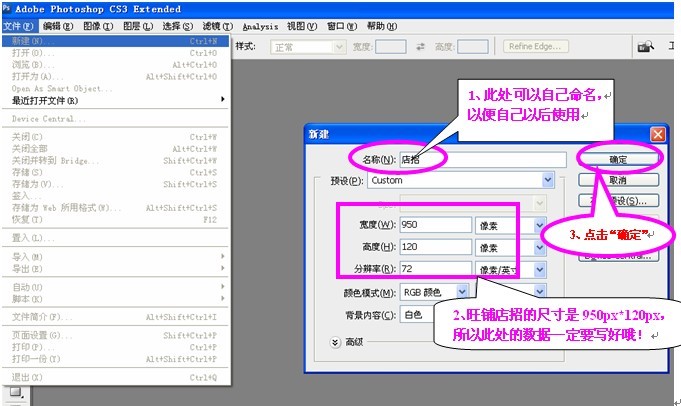Open the 颜色模式(M) RGB 颜色 dropdown
The width and height of the screenshot is (681, 406).
(x=434, y=292)
